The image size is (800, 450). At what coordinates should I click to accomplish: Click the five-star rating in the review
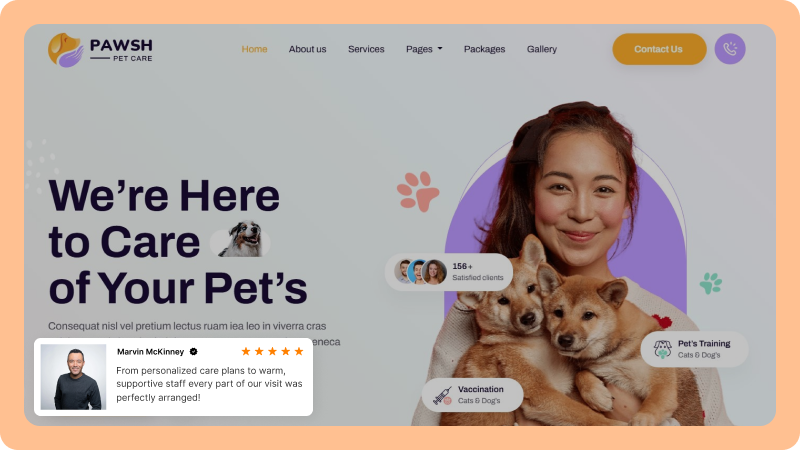pos(272,351)
